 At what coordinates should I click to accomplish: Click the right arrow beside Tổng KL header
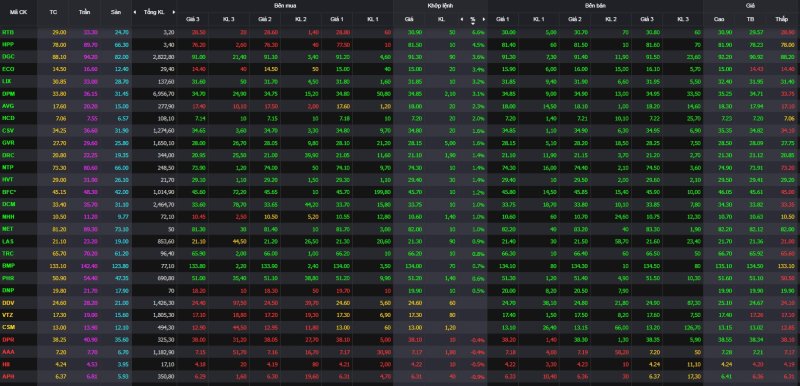pos(174,12)
